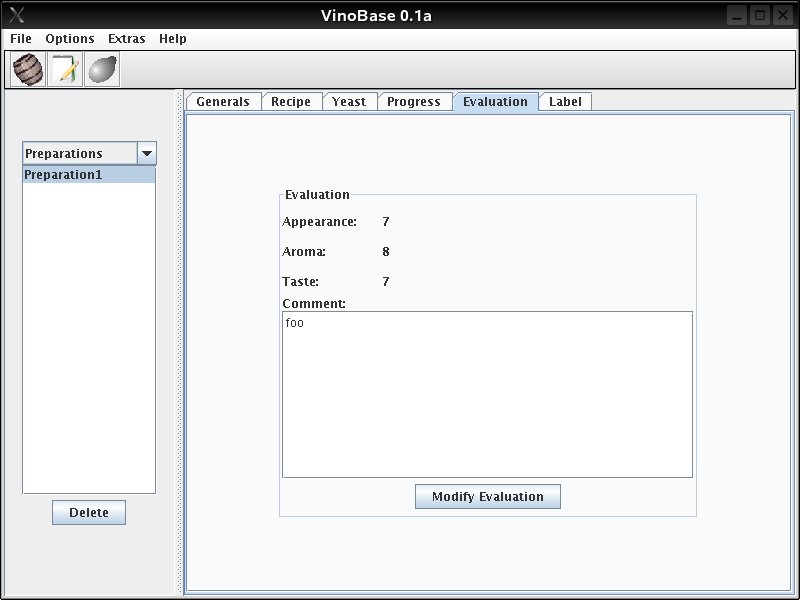Open the Label tab

pos(565,102)
